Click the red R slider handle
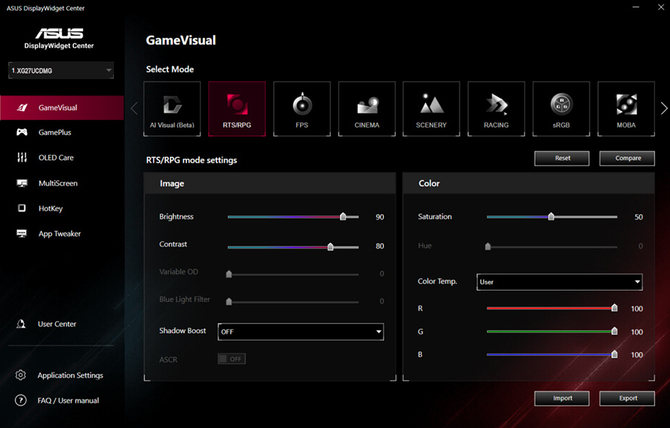 point(614,308)
